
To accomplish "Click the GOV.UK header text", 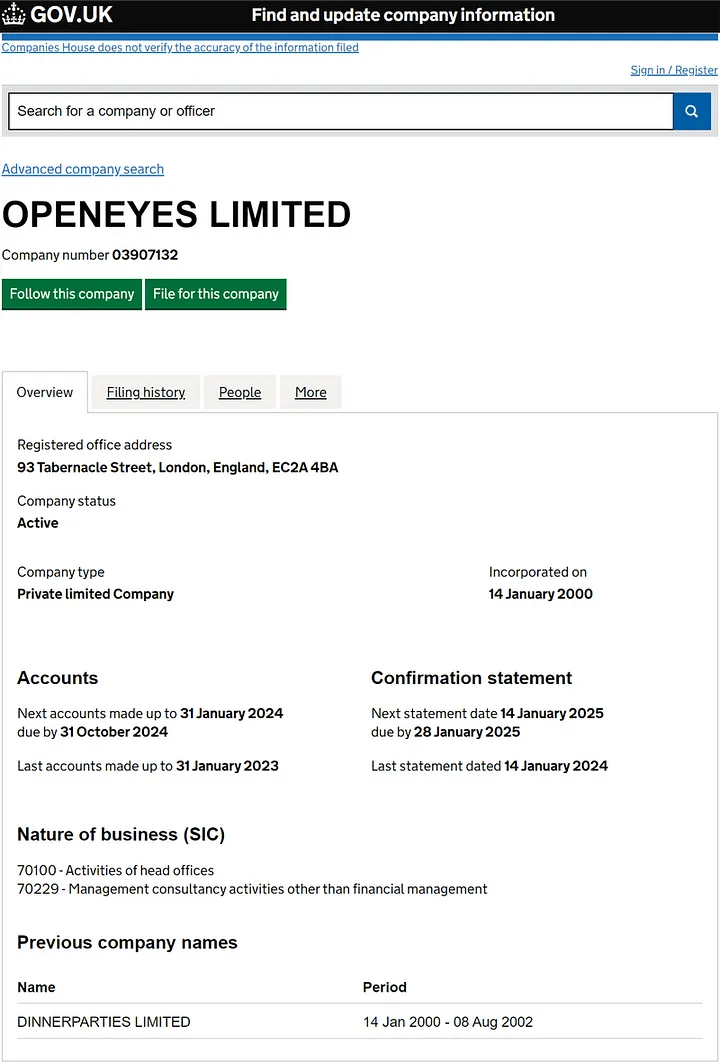I will pos(72,15).
